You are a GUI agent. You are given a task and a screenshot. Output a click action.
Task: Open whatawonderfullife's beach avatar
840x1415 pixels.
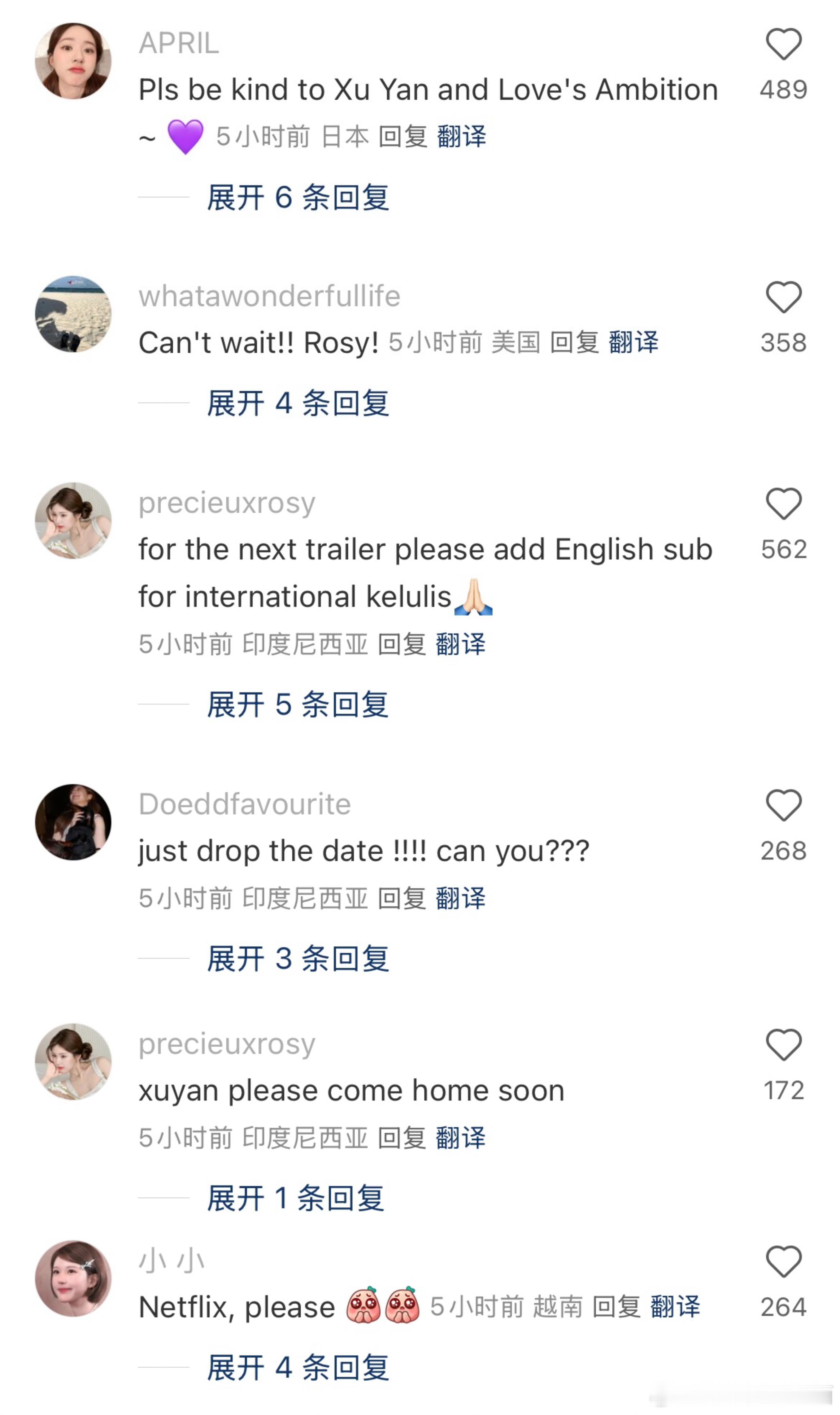73,314
